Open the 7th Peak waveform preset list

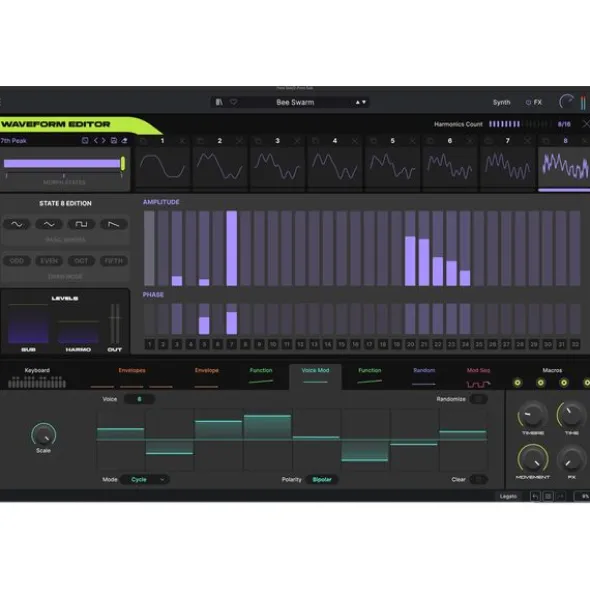click(14, 141)
